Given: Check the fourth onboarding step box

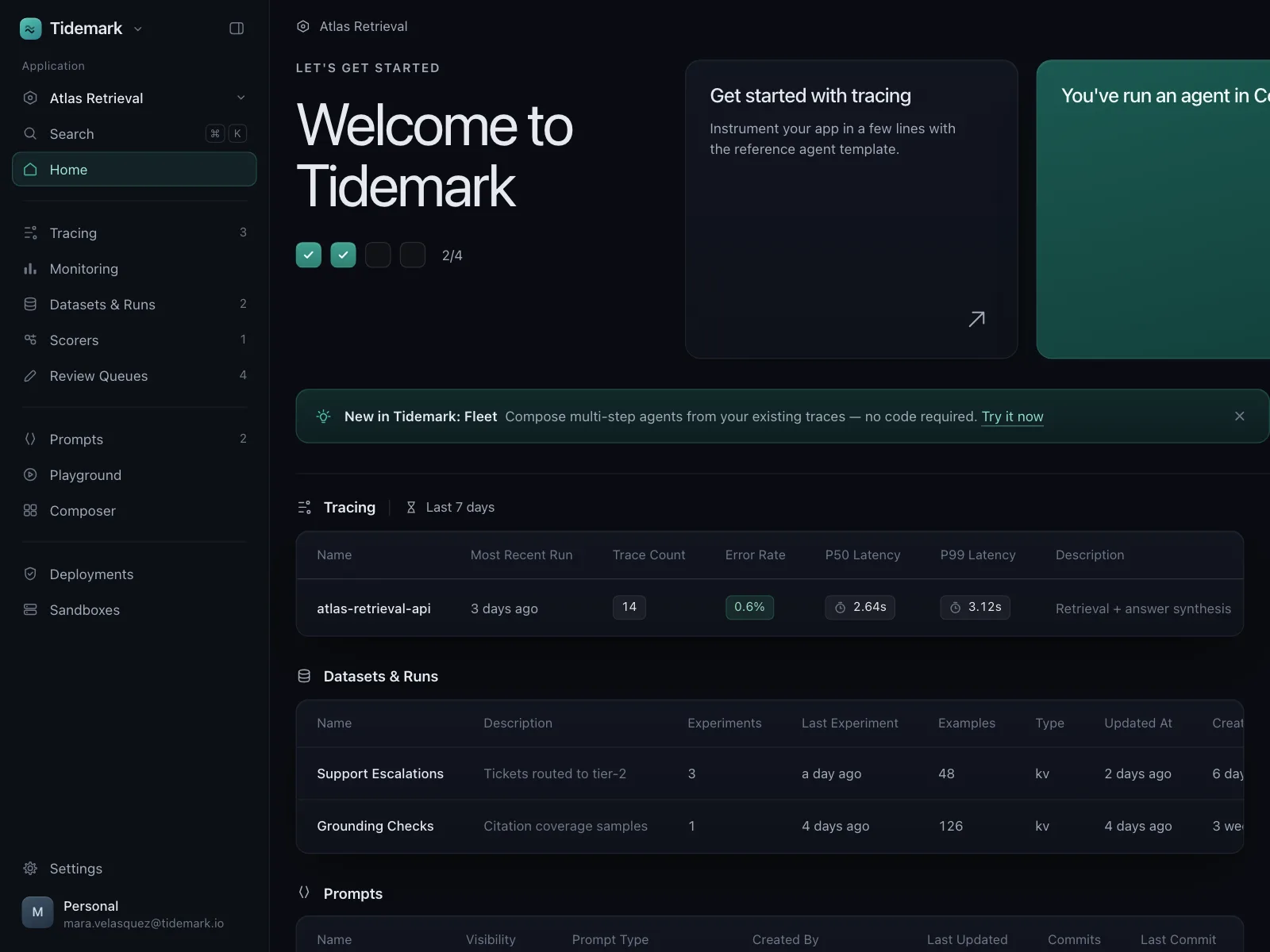Looking at the screenshot, I should [x=413, y=255].
